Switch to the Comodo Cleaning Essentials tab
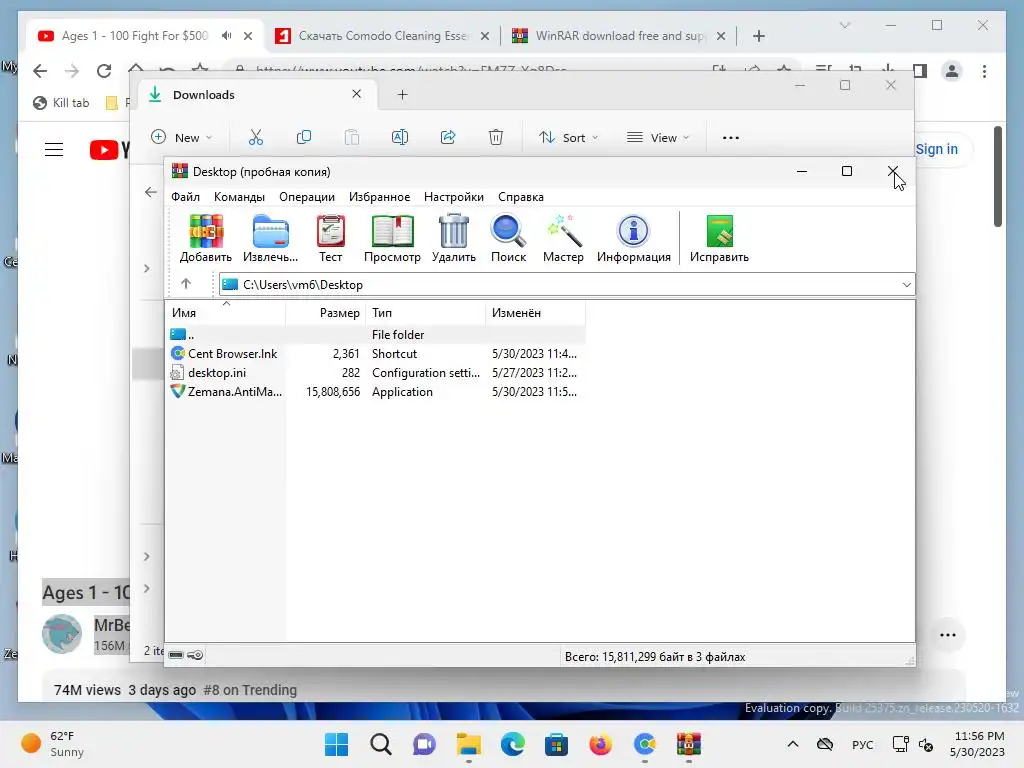 click(x=383, y=36)
